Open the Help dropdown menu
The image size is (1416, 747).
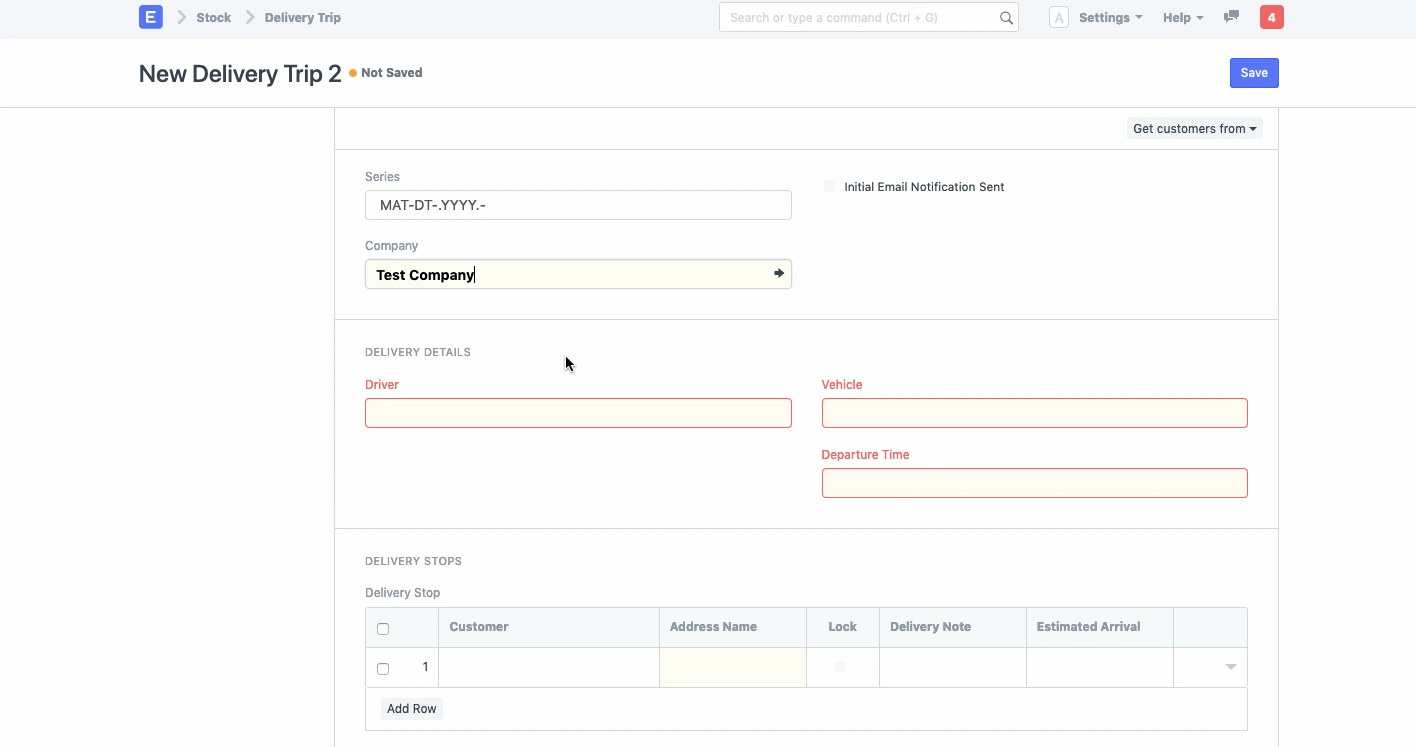(1182, 18)
